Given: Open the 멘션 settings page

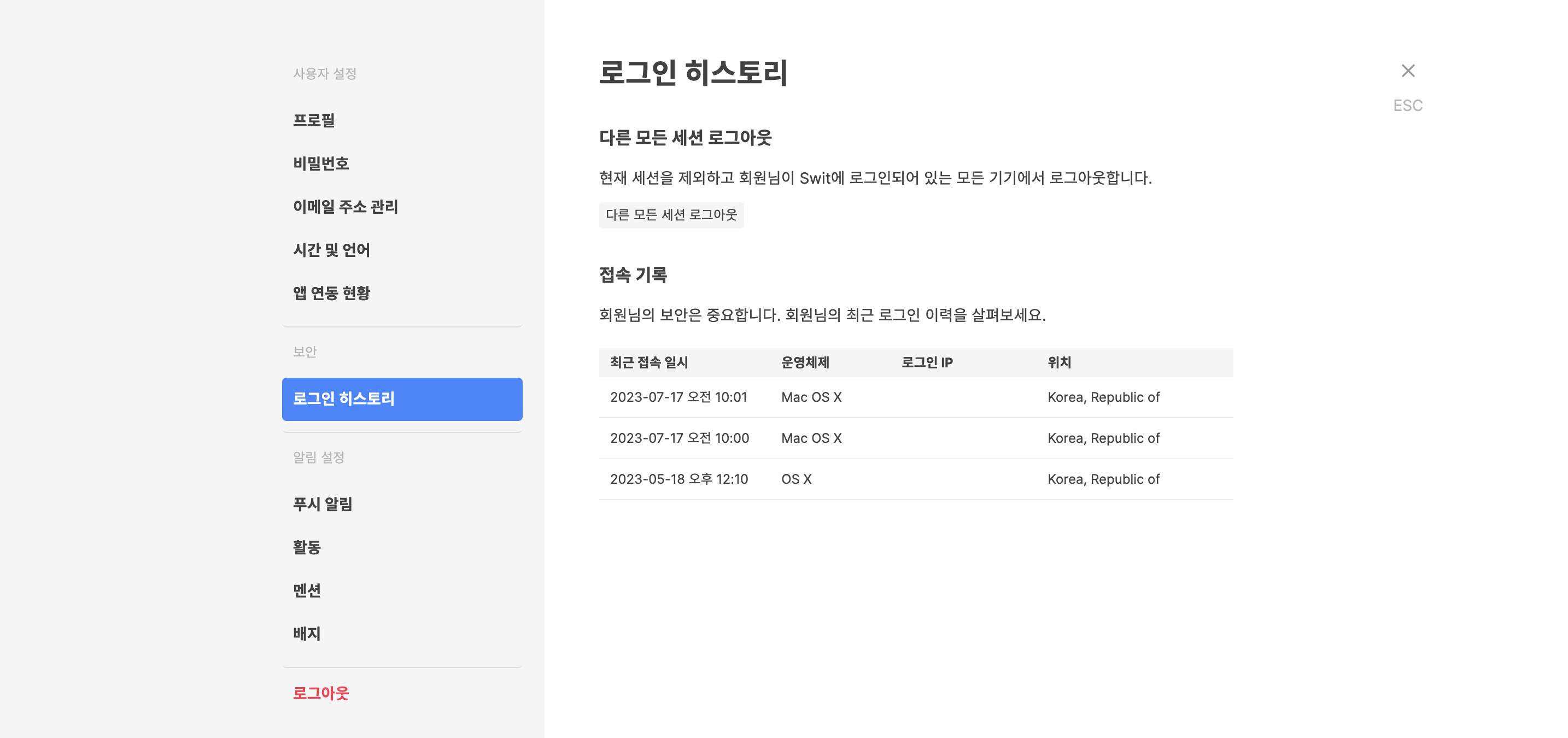Looking at the screenshot, I should pyautogui.click(x=307, y=591).
